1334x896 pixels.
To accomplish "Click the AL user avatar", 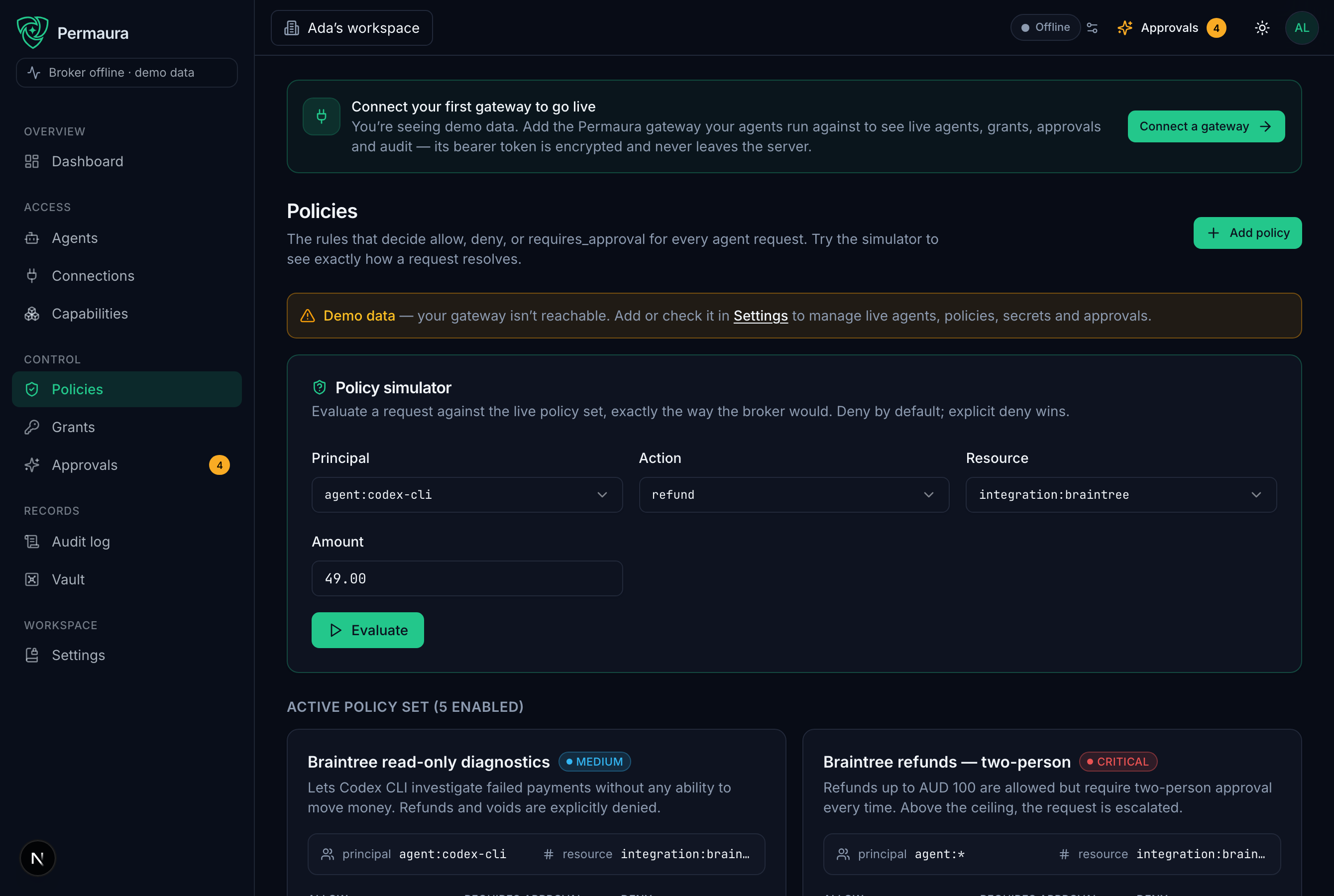I will point(1302,27).
